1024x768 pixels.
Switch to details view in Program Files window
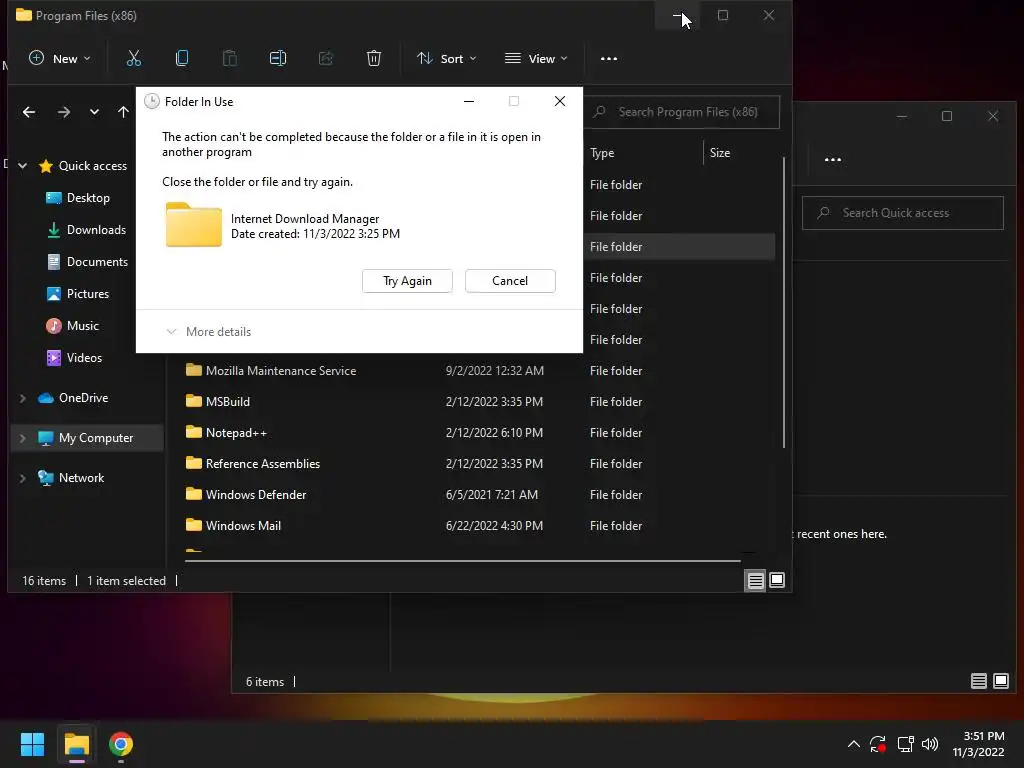(756, 580)
